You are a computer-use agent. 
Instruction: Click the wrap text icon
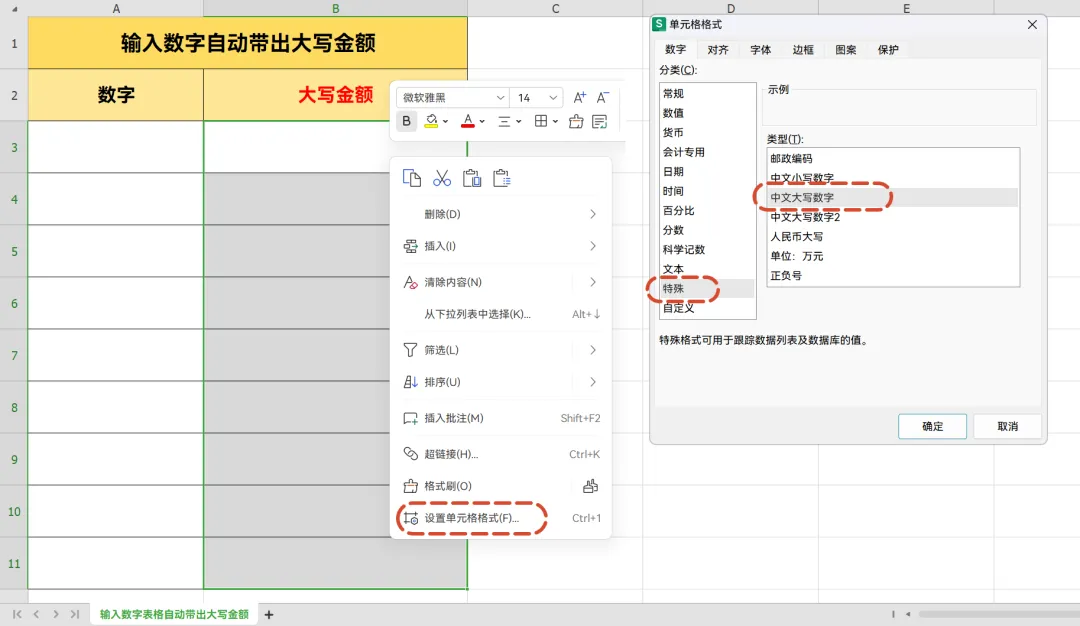pyautogui.click(x=600, y=122)
